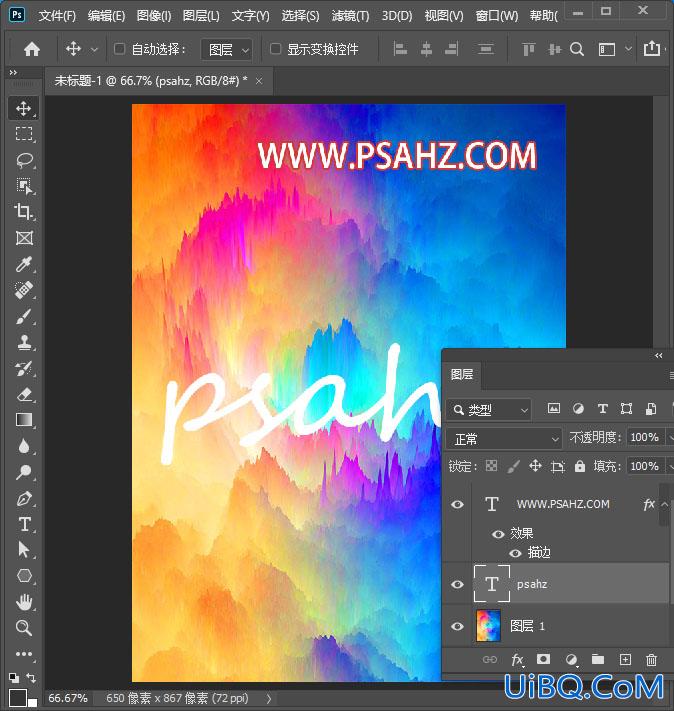Create a new group folder icon
Screen dimensions: 674x711
pos(598,659)
